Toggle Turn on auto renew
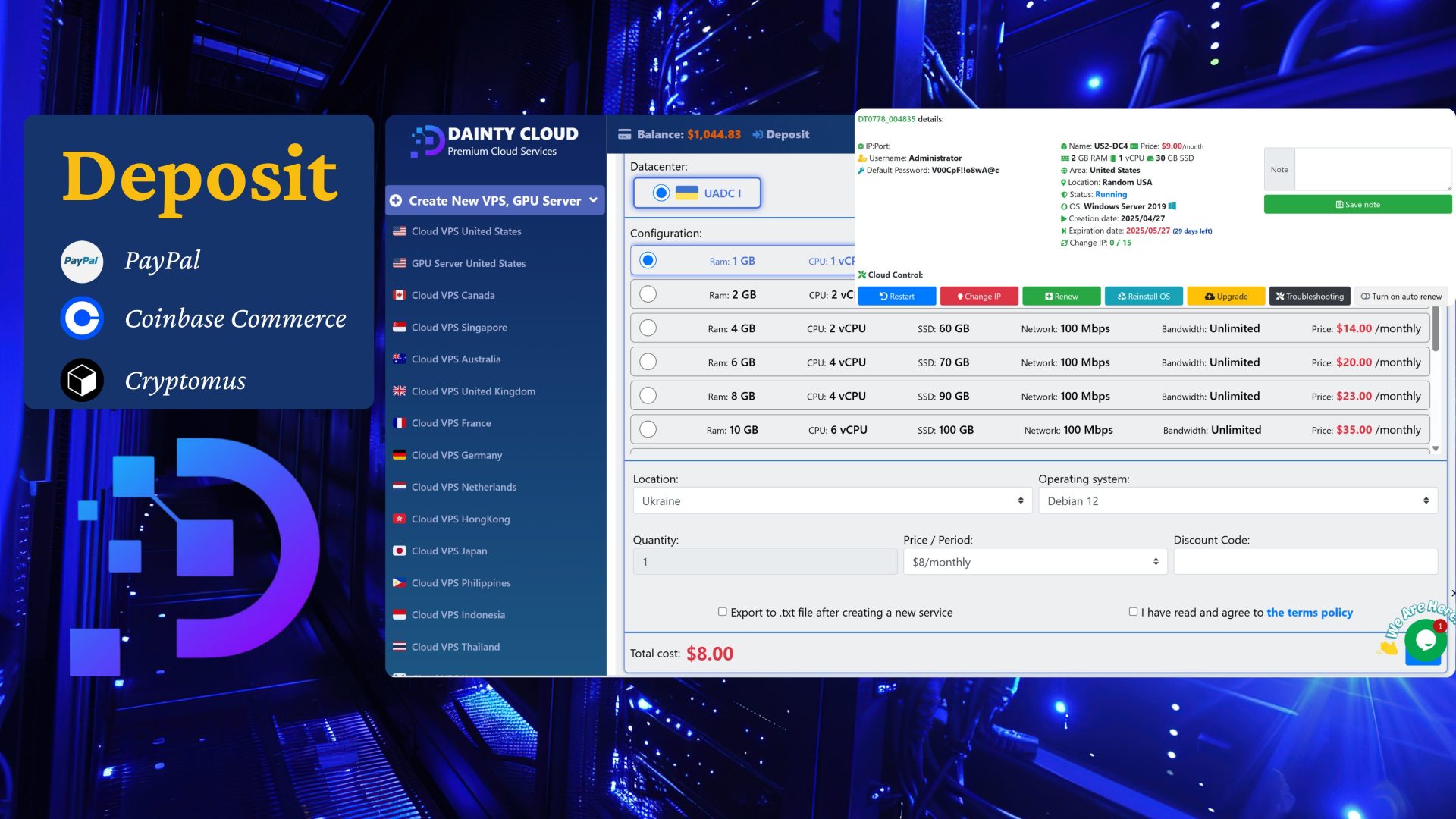The image size is (1456, 819). coord(1401,297)
